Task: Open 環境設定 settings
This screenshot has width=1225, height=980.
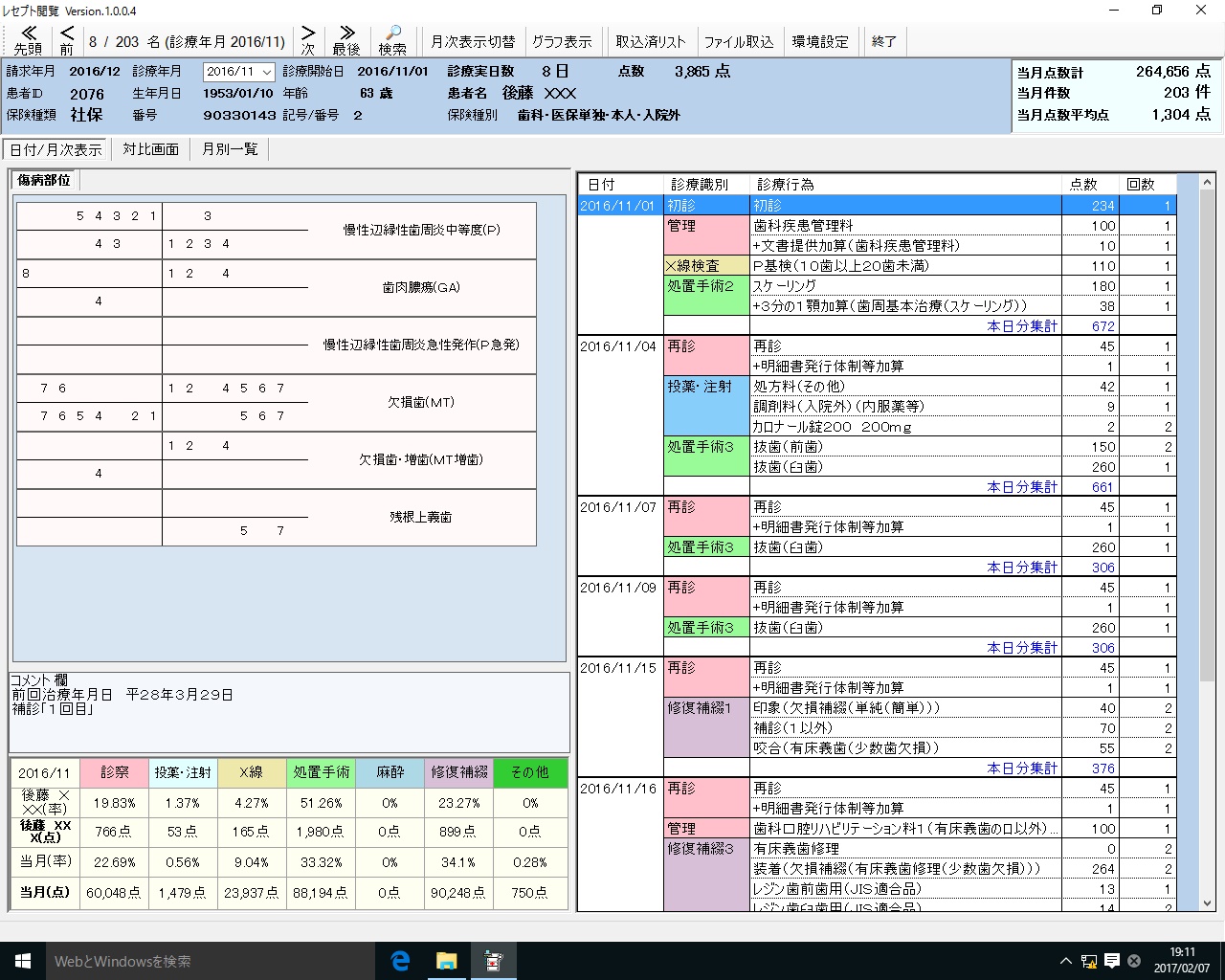Action: (820, 41)
